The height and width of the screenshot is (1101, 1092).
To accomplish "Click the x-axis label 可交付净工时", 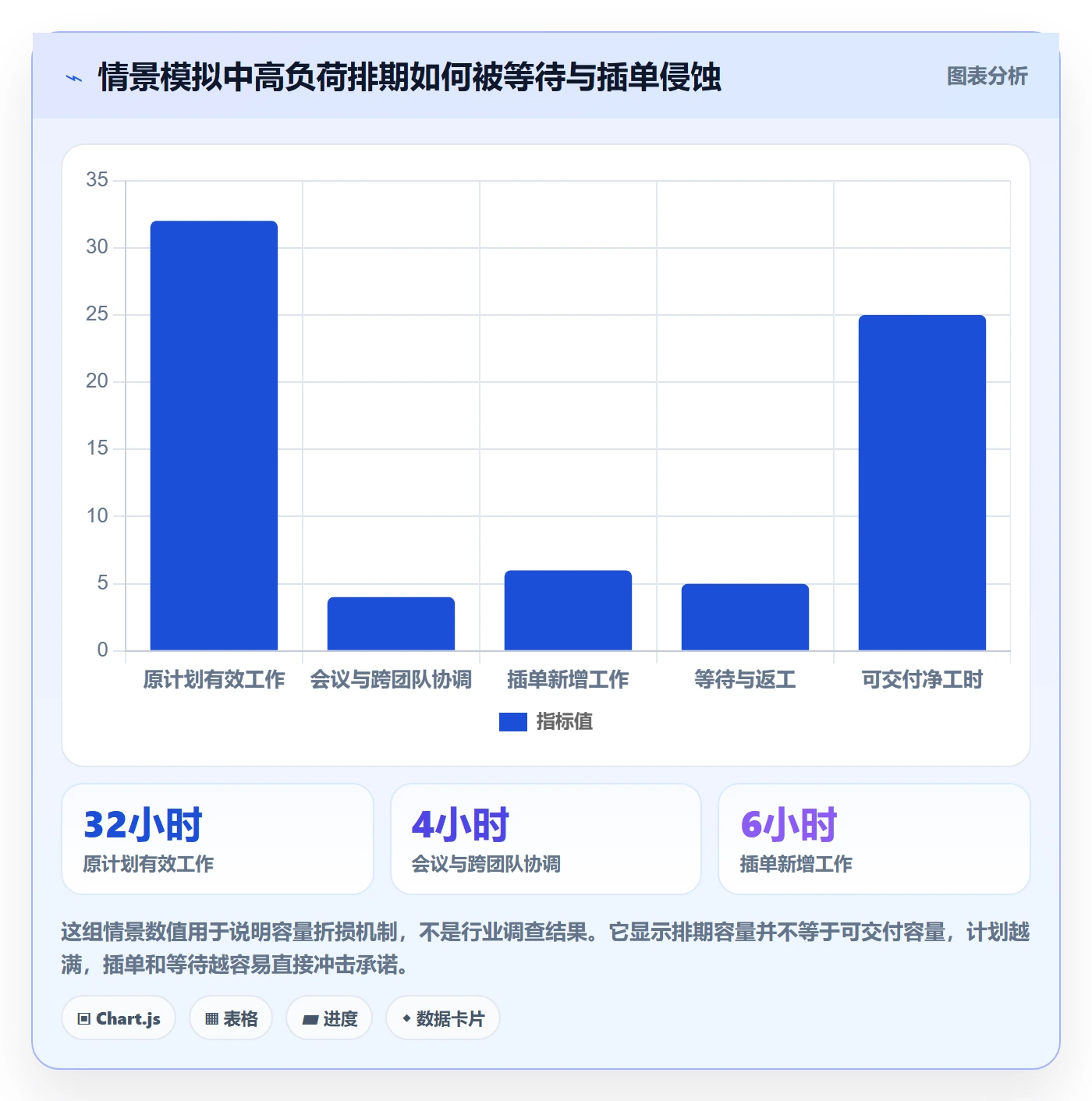I will click(922, 680).
